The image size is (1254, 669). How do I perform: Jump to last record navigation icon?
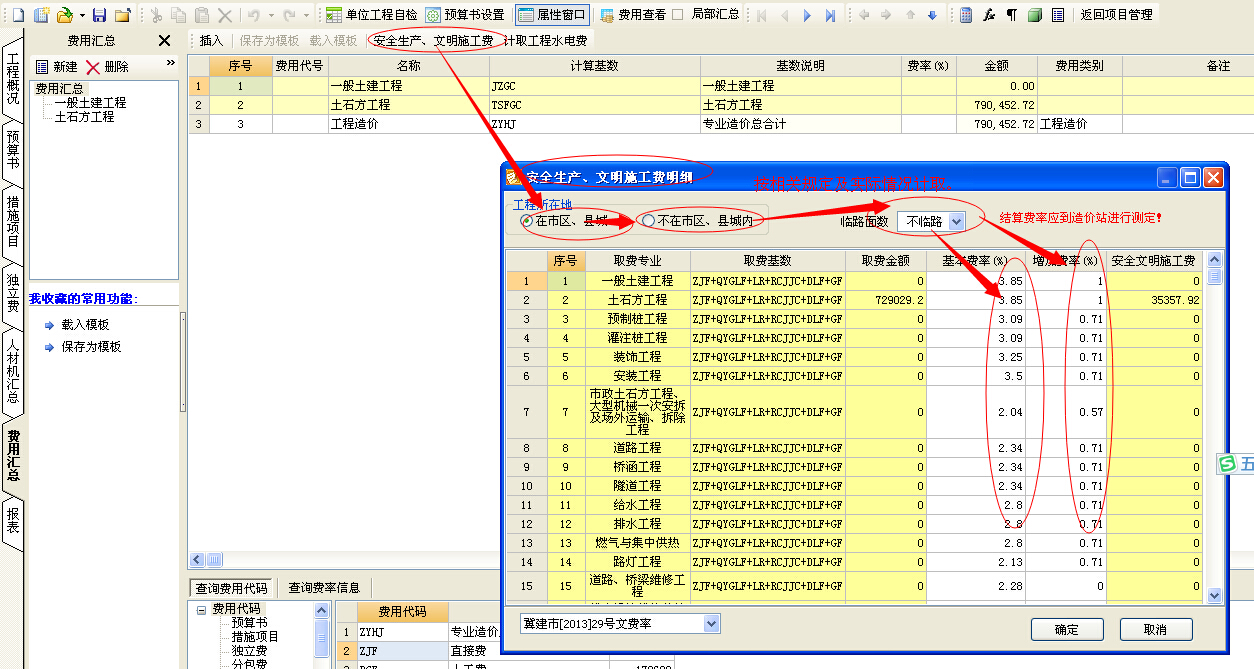(831, 15)
